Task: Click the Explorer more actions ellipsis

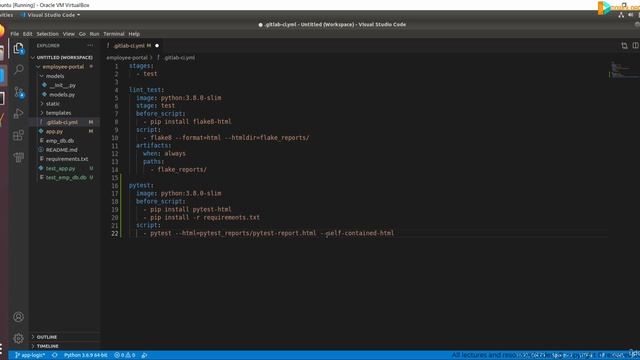Action: (90, 46)
